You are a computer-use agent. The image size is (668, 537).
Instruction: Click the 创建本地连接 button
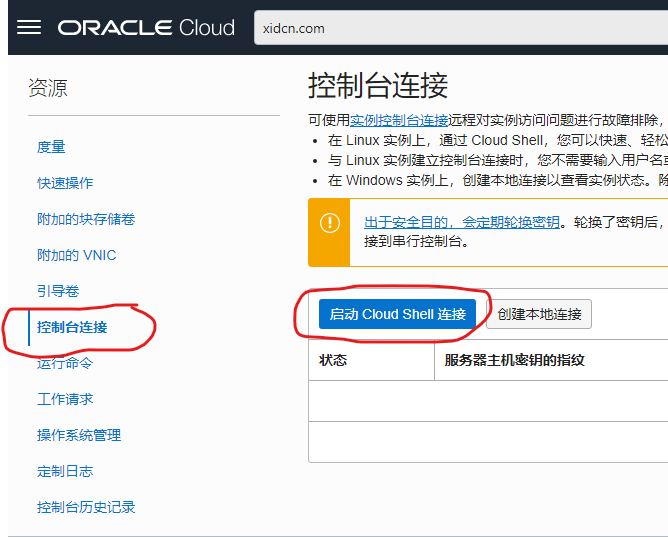539,314
